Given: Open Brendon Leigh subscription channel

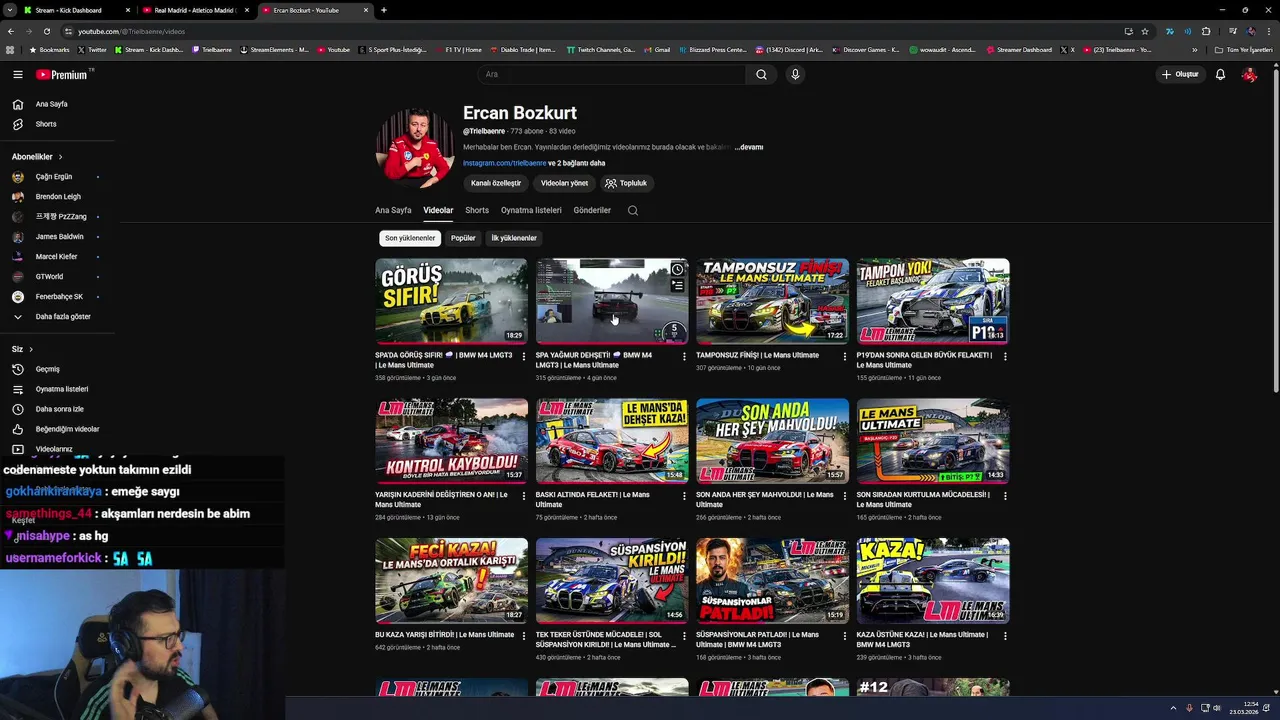Looking at the screenshot, I should [x=58, y=197].
